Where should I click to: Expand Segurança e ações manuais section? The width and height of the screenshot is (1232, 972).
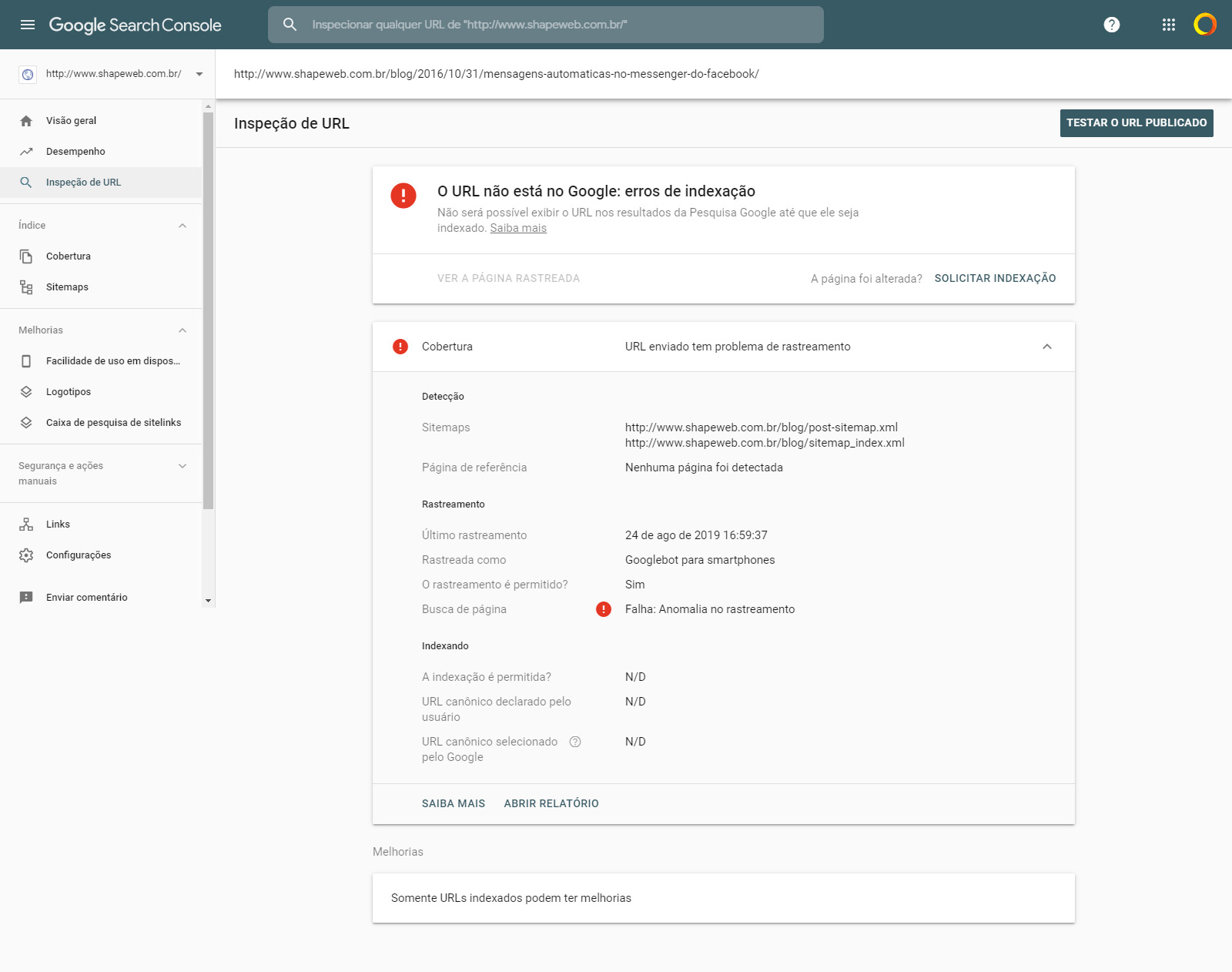[x=182, y=466]
